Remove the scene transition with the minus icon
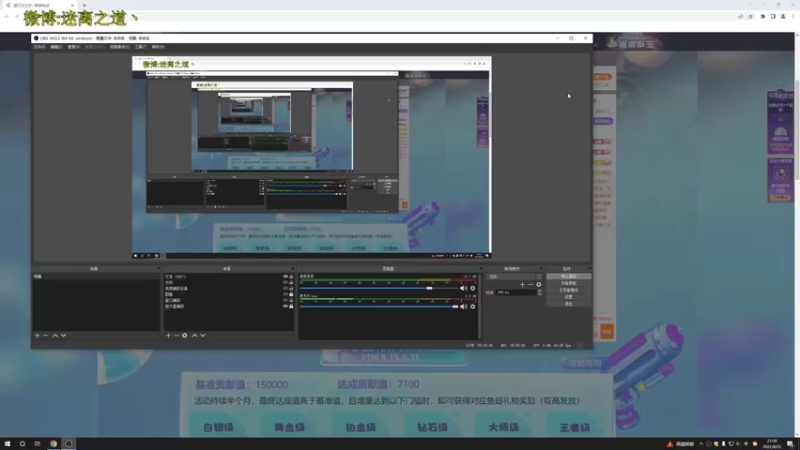 [530, 284]
